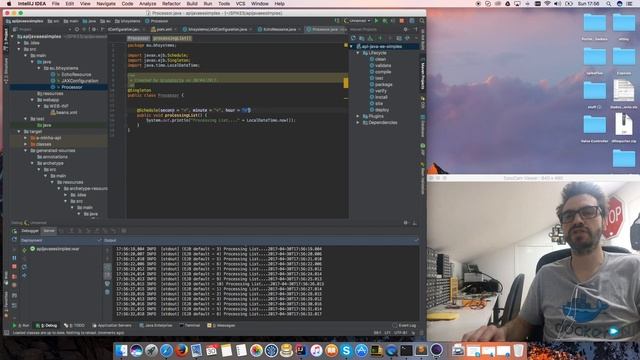Open the Event Log button
Image resolution: width=640 pixels, height=360 pixels.
[x=404, y=326]
